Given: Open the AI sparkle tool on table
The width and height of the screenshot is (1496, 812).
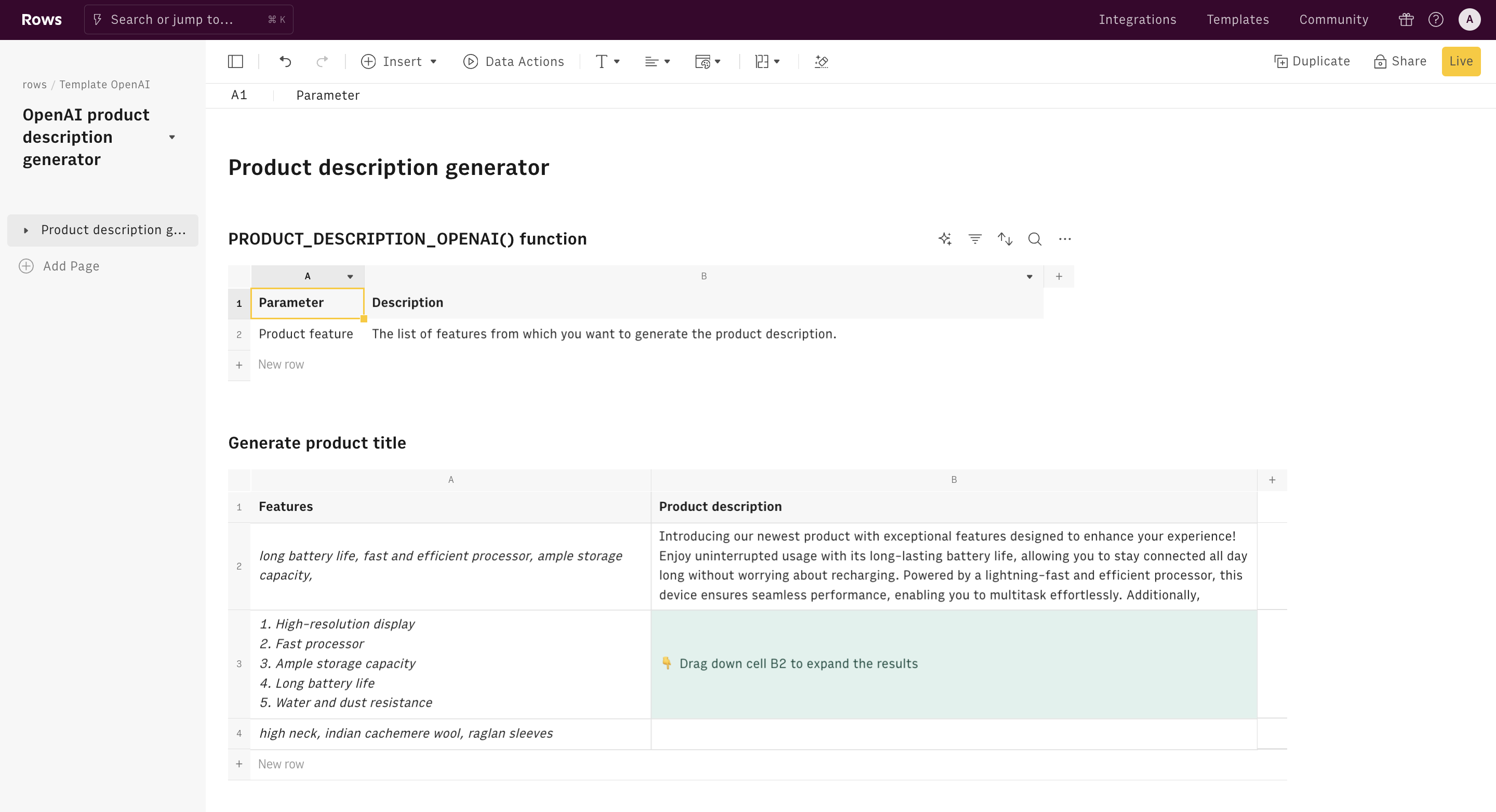Looking at the screenshot, I should click(945, 239).
